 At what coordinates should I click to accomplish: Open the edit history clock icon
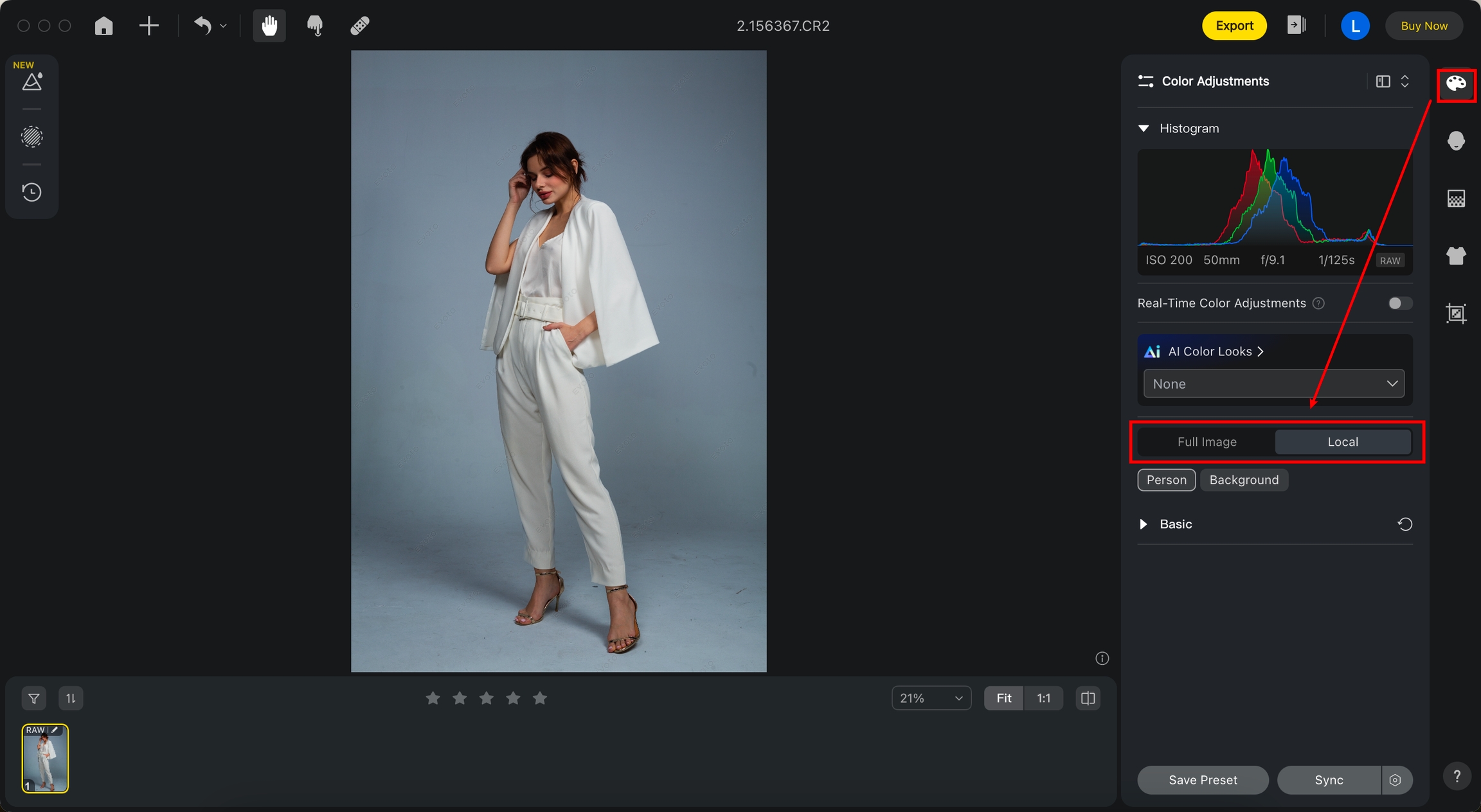pyautogui.click(x=31, y=192)
